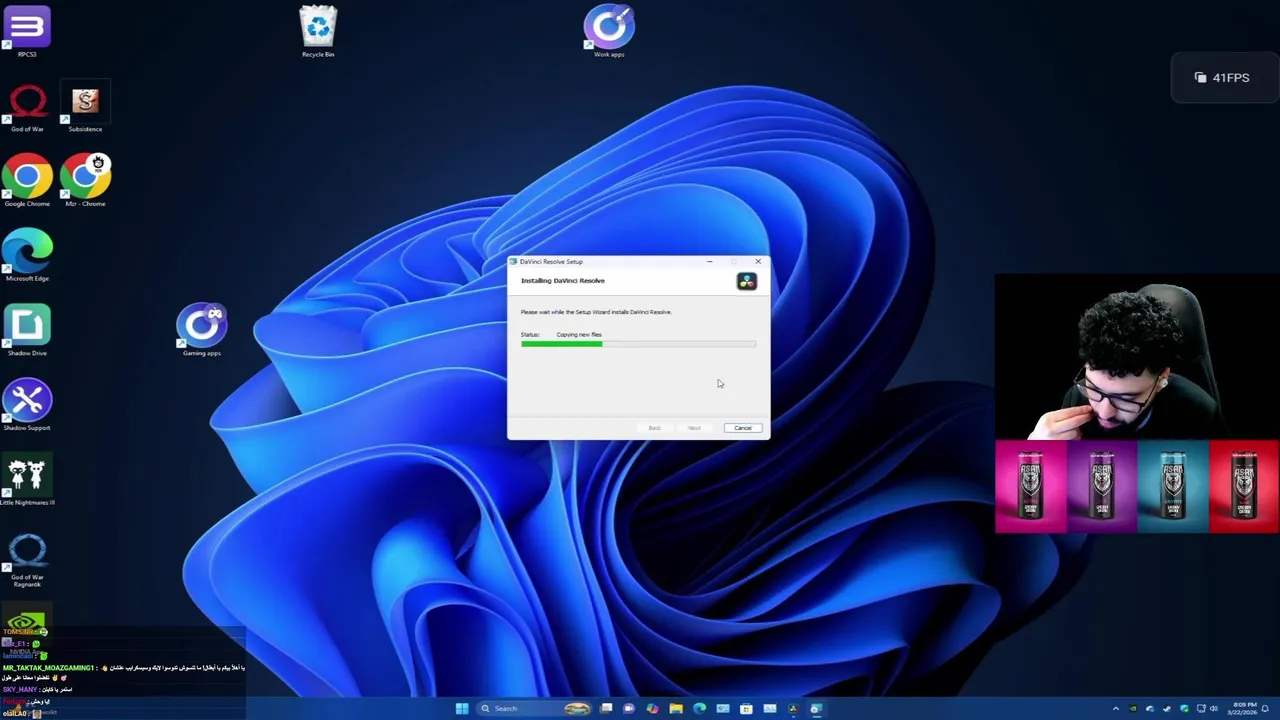Click the DaVinci Resolve logo in setup header

click(x=747, y=282)
